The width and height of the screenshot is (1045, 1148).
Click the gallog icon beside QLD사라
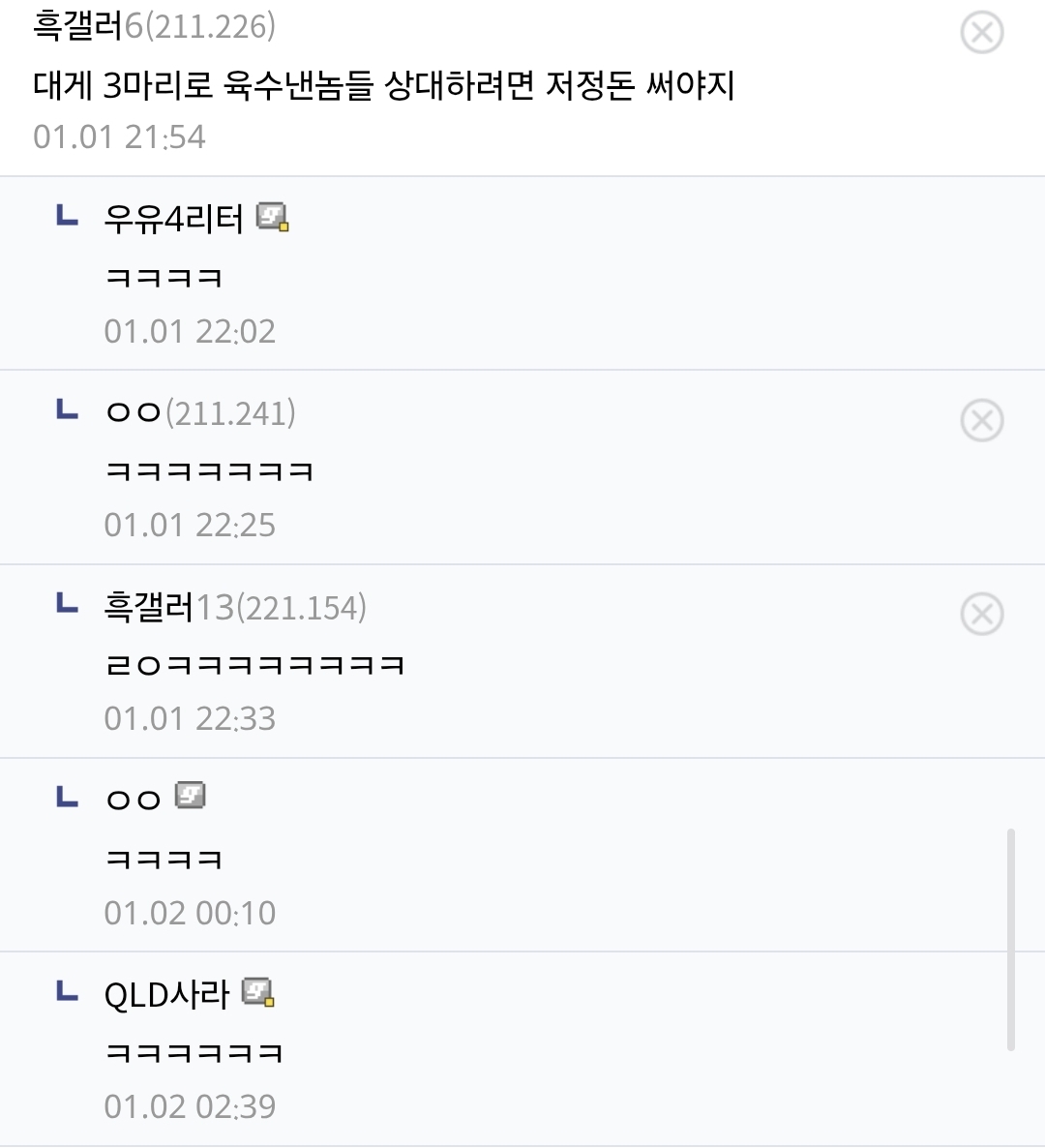[258, 992]
